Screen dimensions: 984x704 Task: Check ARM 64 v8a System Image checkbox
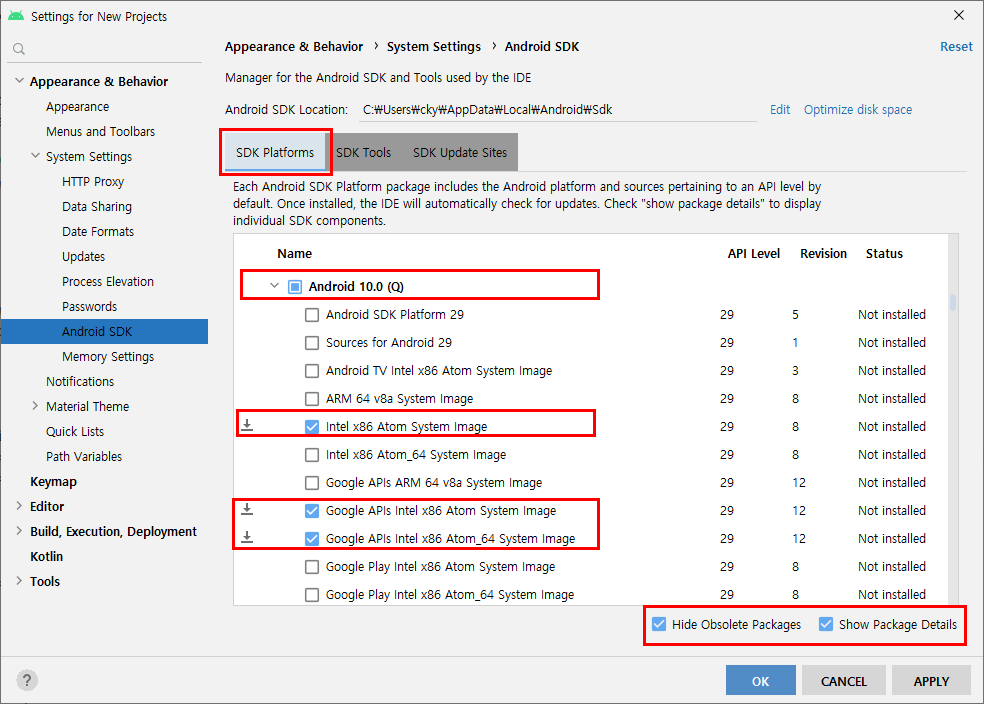pos(312,399)
